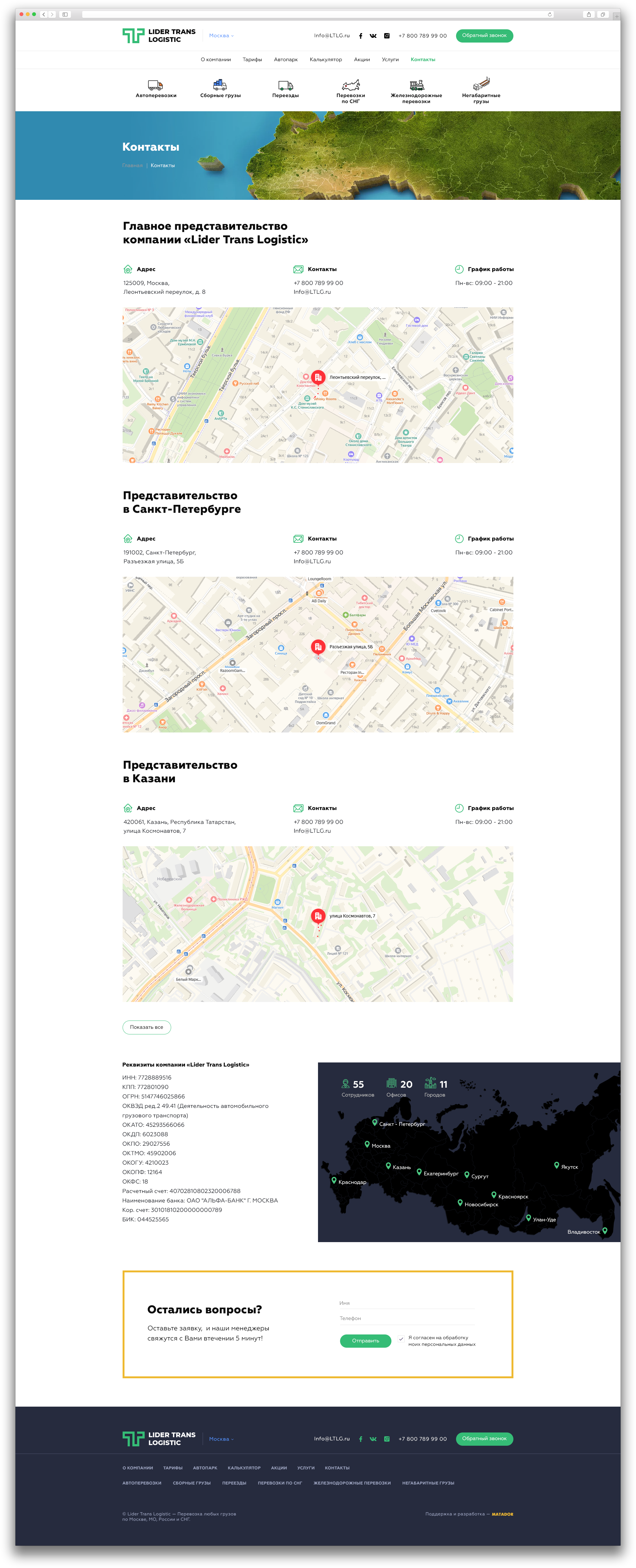Click the red pin on Разъезжая улица map
Image resolution: width=636 pixels, height=1568 pixels.
click(318, 647)
